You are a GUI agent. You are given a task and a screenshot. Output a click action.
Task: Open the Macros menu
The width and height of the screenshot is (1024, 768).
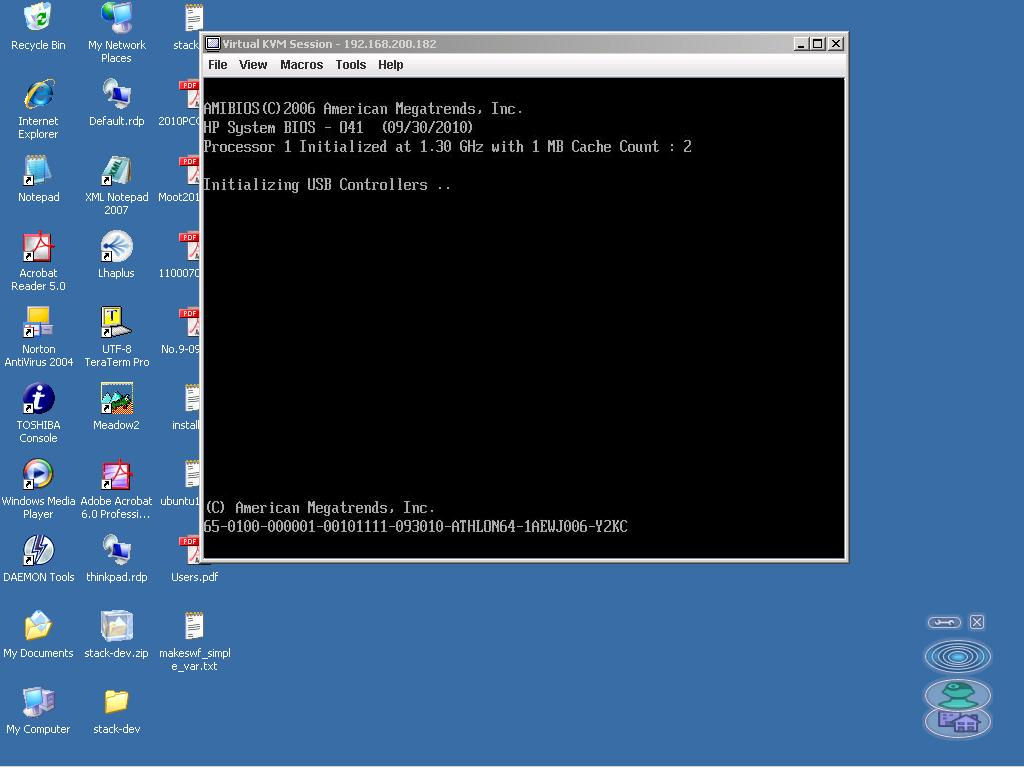(x=302, y=65)
